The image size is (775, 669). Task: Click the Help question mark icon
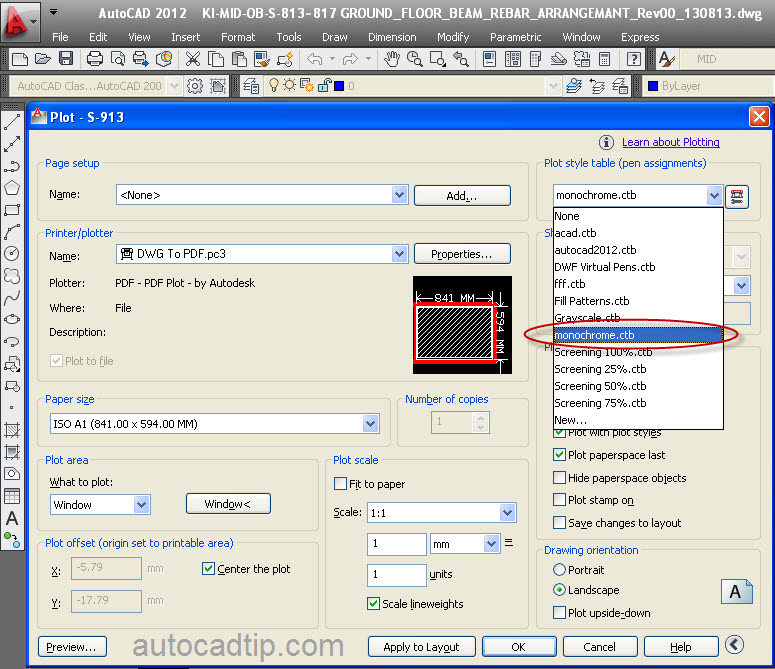(634, 59)
